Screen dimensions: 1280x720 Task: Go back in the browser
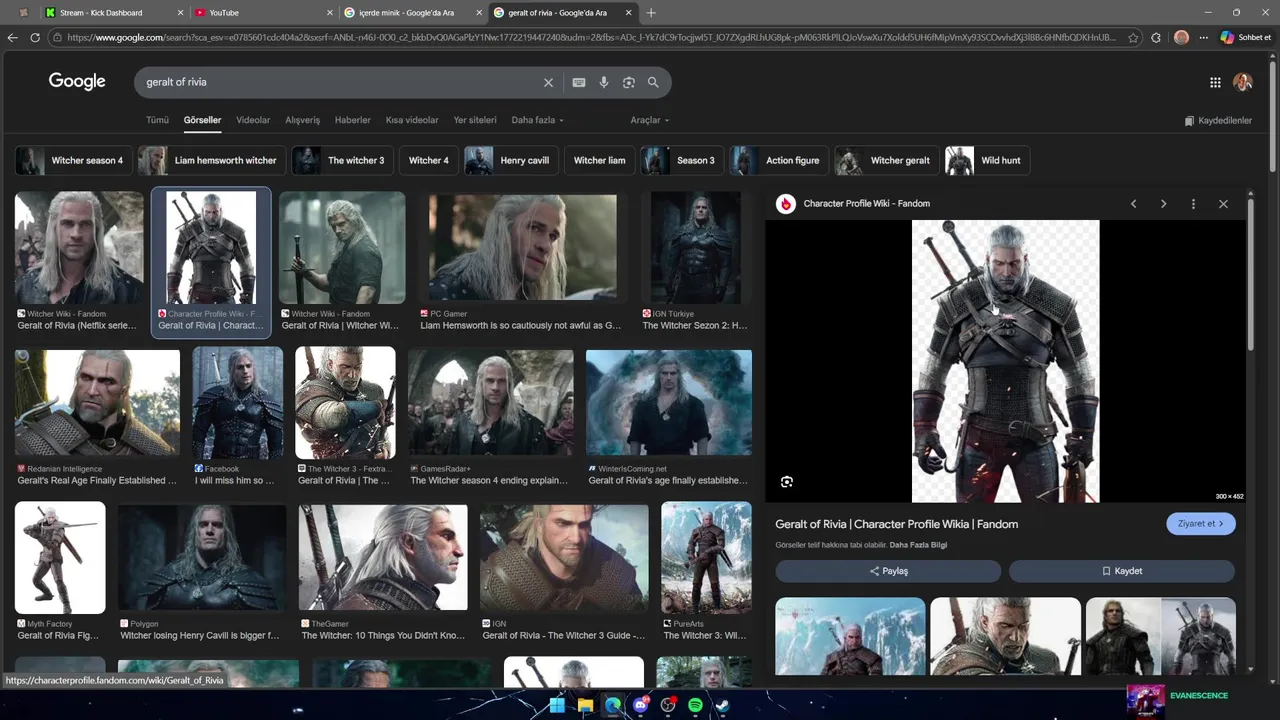[12, 38]
